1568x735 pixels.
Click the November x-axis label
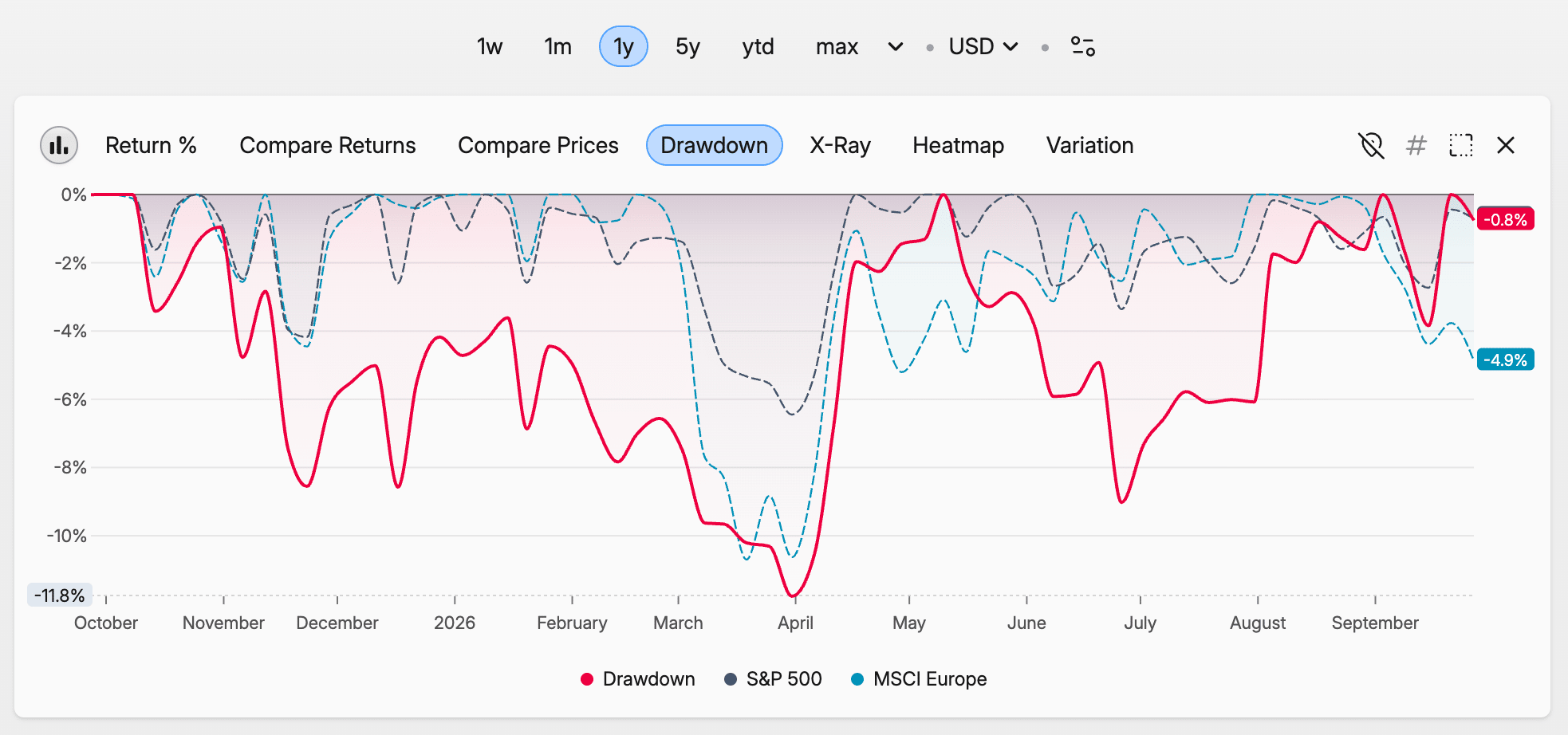(x=223, y=623)
